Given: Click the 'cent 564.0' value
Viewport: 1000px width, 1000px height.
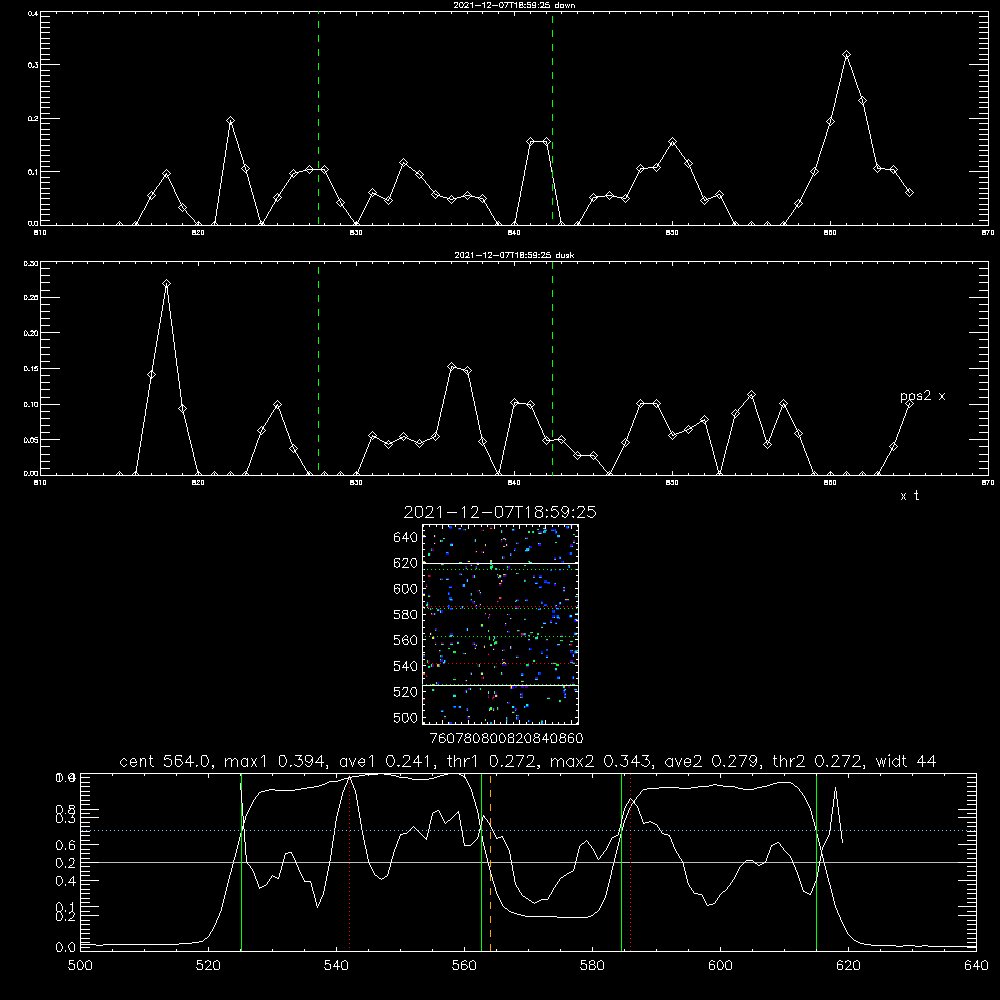Looking at the screenshot, I should 165,761.
